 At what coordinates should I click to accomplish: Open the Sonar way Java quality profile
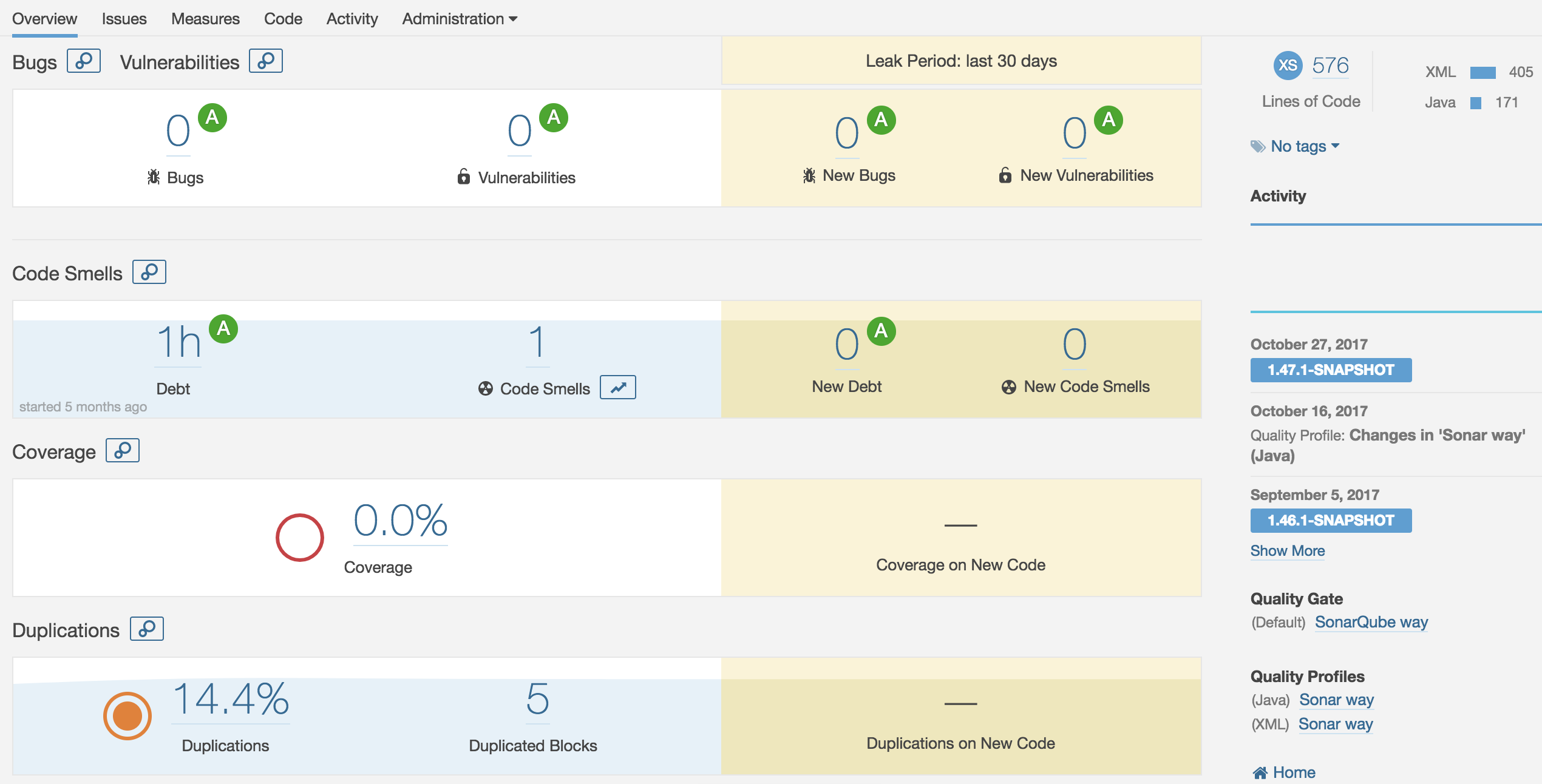click(x=1336, y=700)
